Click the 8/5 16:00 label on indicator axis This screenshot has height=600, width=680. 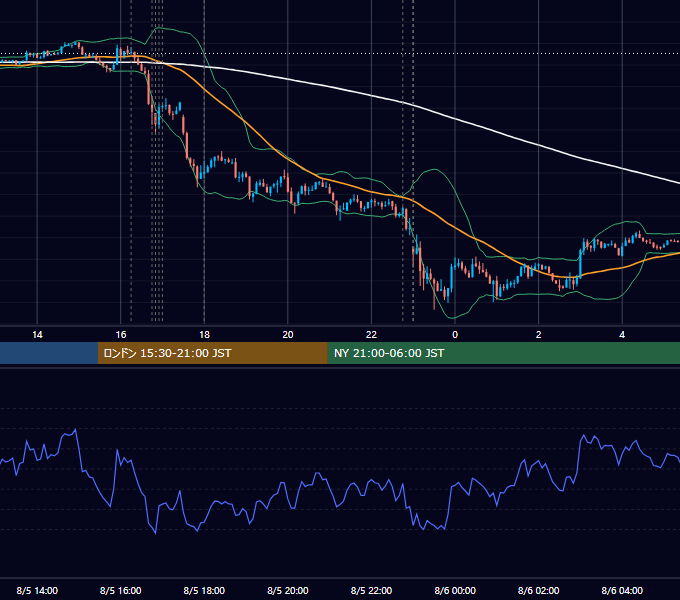tap(121, 590)
